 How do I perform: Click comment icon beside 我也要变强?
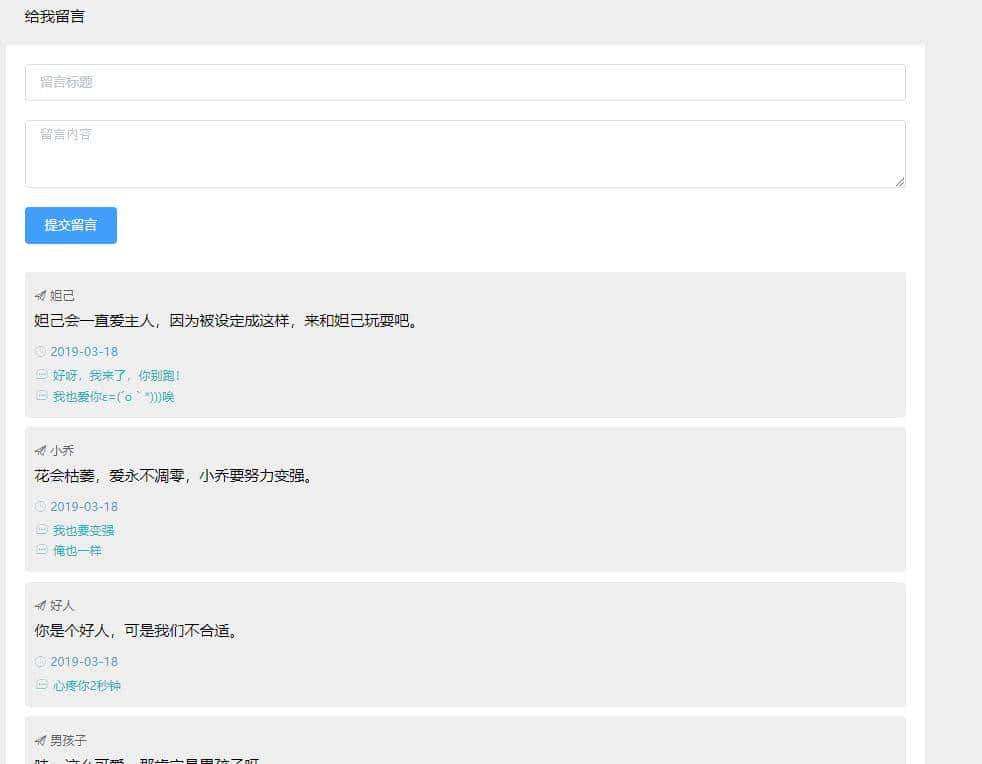pos(42,531)
